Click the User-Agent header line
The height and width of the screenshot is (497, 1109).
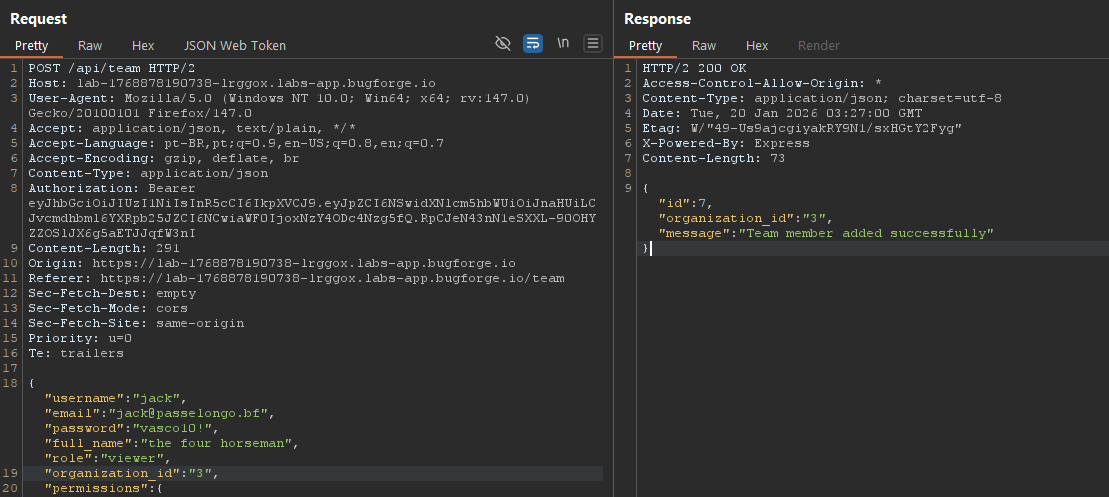point(279,98)
